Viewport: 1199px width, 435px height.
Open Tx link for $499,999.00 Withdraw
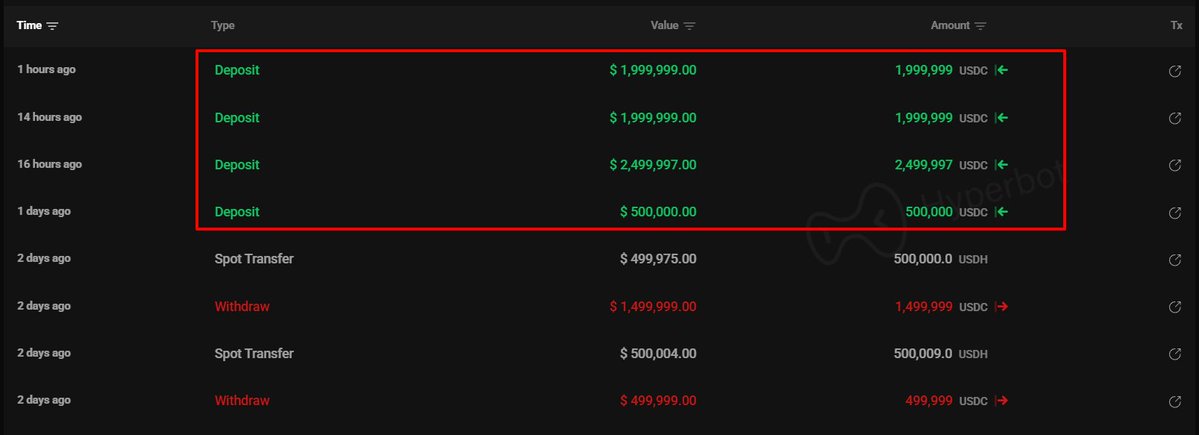pos(1175,401)
